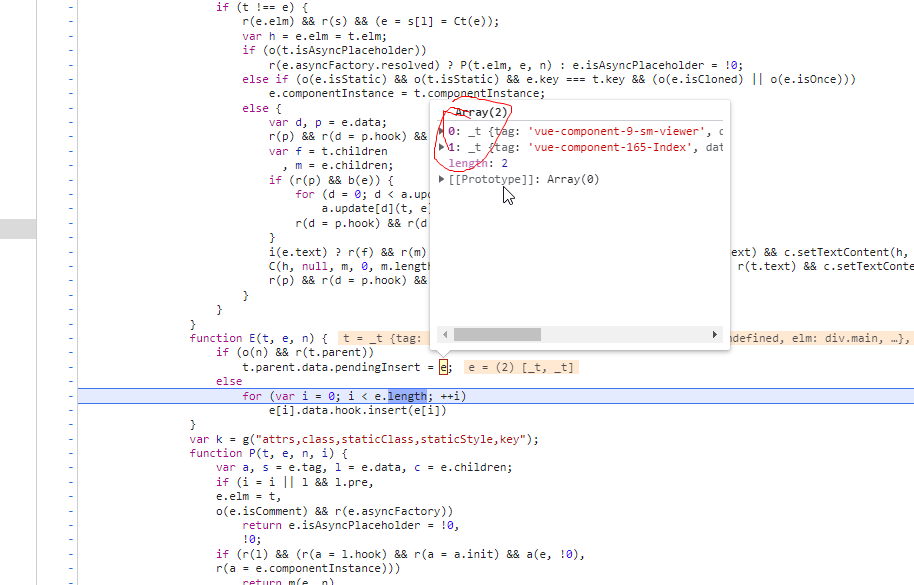Viewport: 914px width, 585px height.
Task: Click gutter marker beside function P line
Action: [71, 453]
